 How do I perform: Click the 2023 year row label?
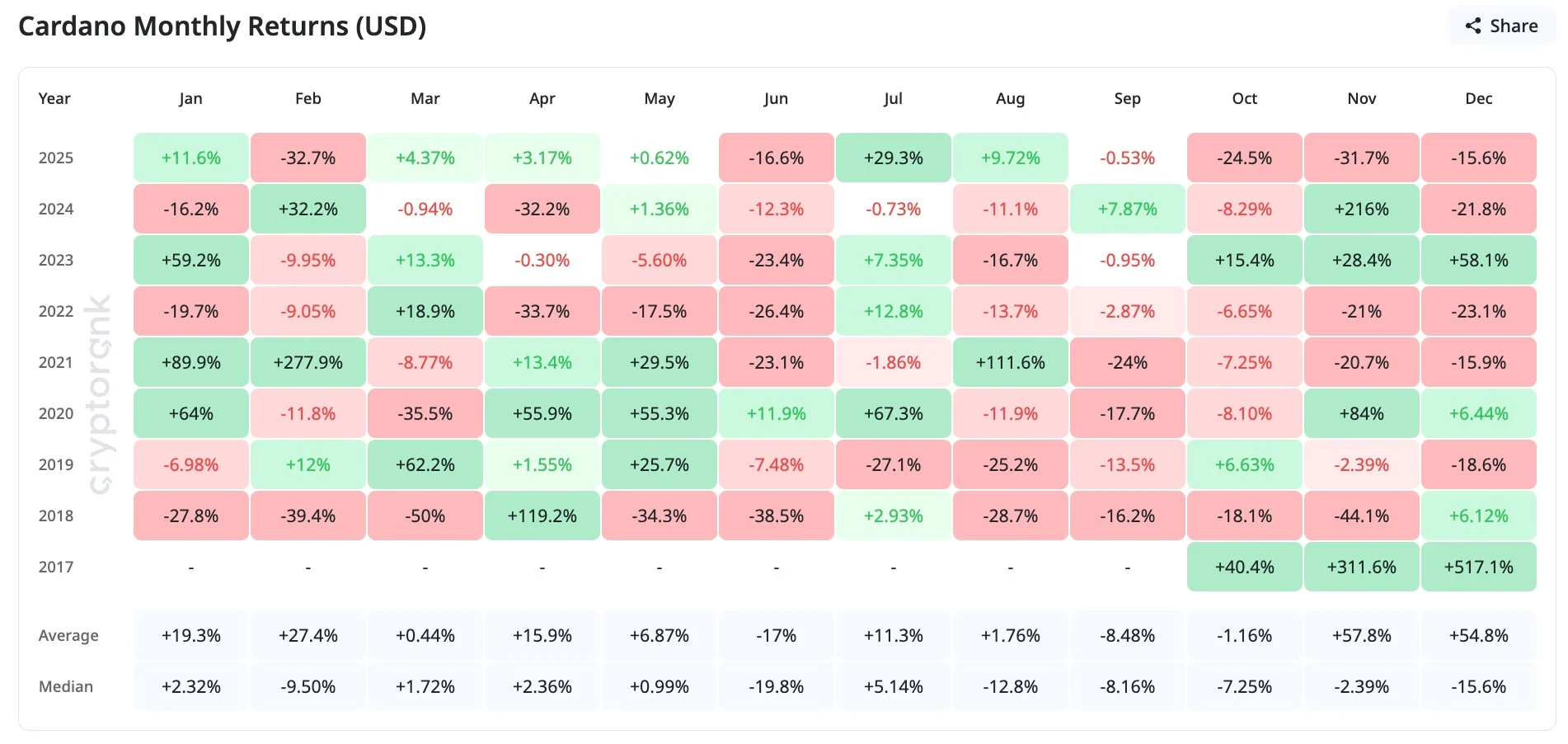pyautogui.click(x=56, y=260)
